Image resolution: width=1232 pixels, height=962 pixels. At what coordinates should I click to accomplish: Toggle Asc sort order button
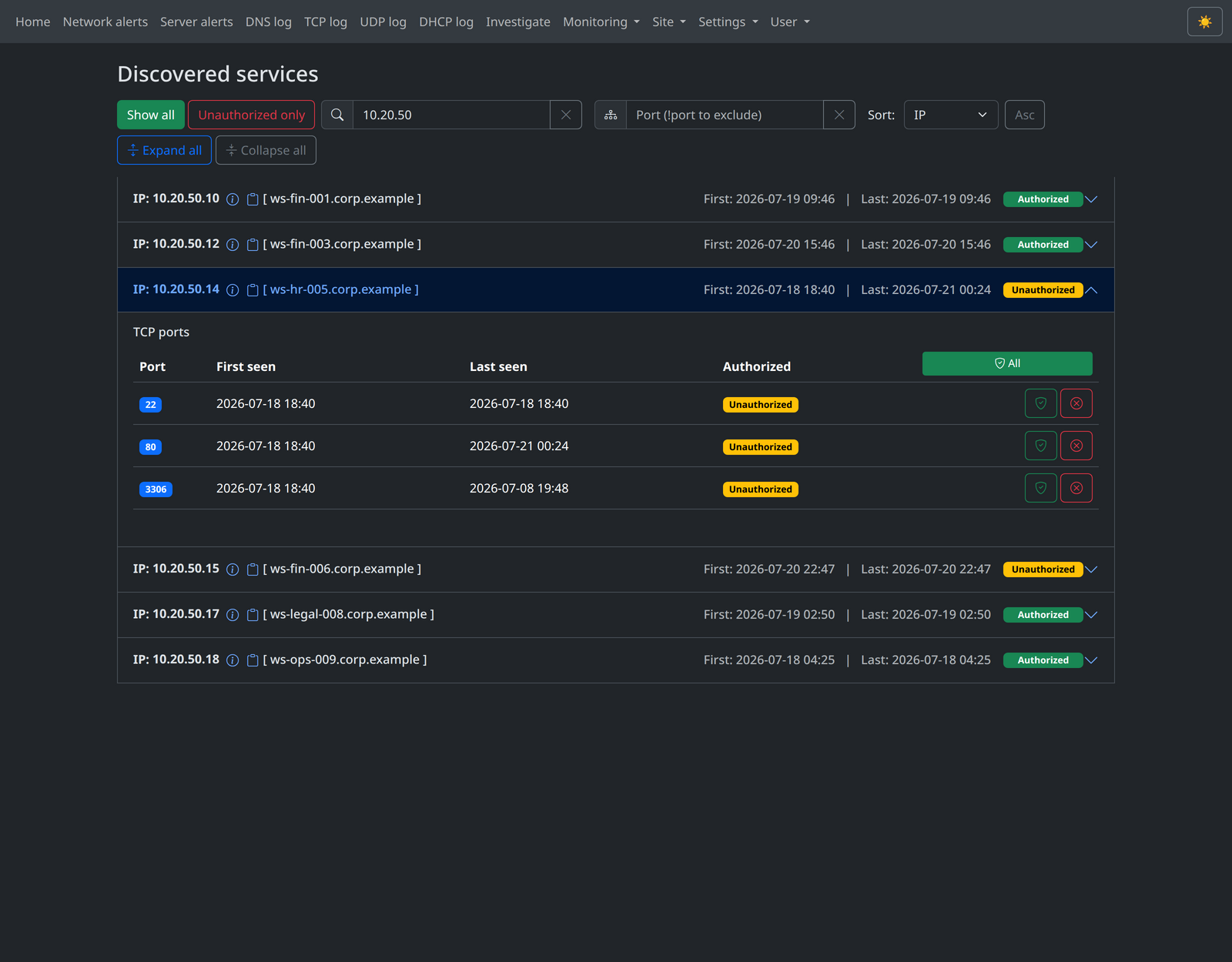coord(1025,115)
